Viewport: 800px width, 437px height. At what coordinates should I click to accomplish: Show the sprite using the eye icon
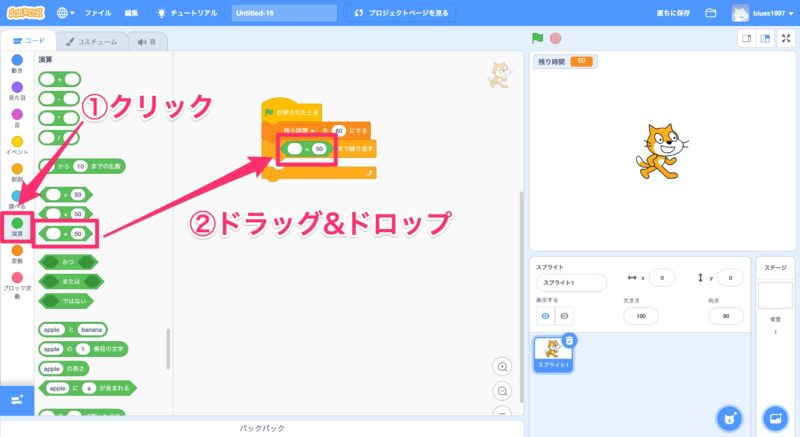(546, 315)
